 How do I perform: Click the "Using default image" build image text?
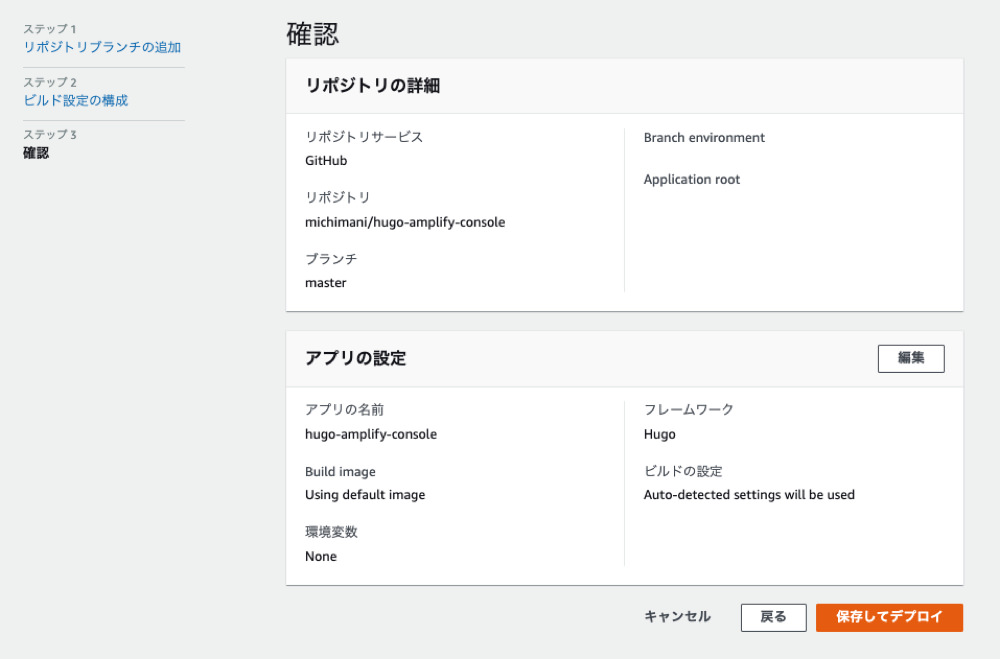coord(365,495)
